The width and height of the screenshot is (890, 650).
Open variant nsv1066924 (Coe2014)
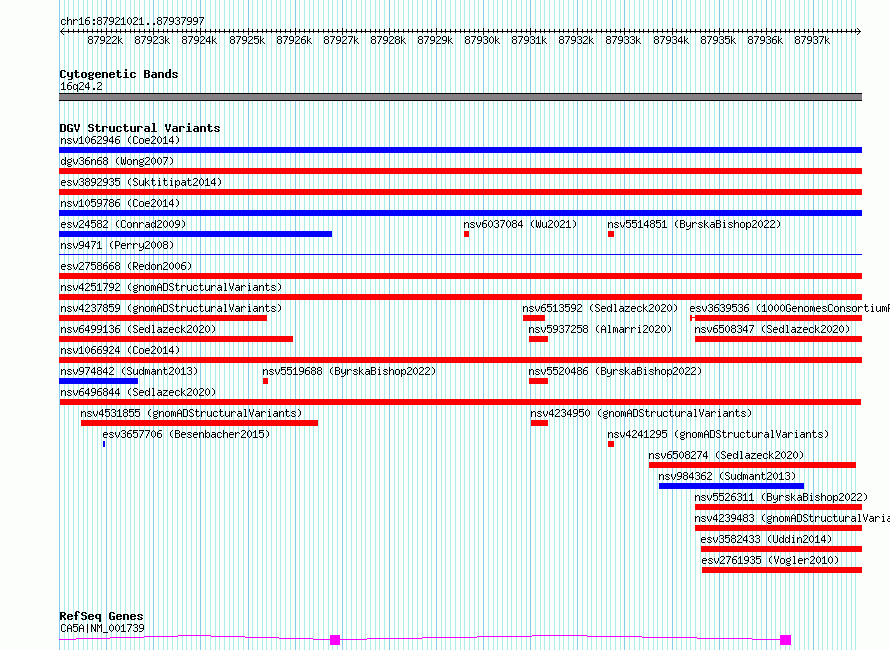tap(120, 350)
